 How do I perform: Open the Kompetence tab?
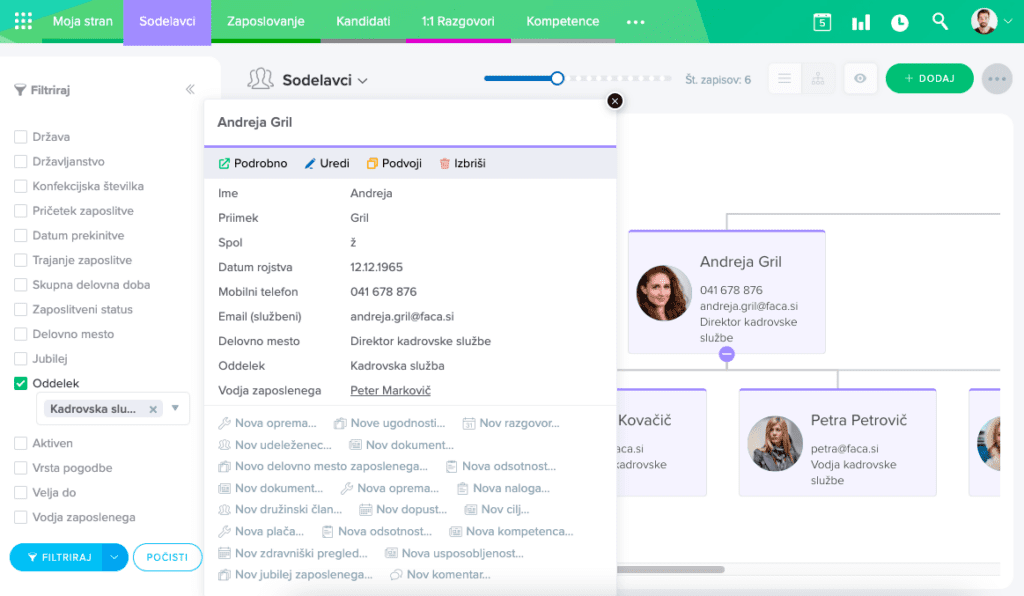click(x=562, y=21)
